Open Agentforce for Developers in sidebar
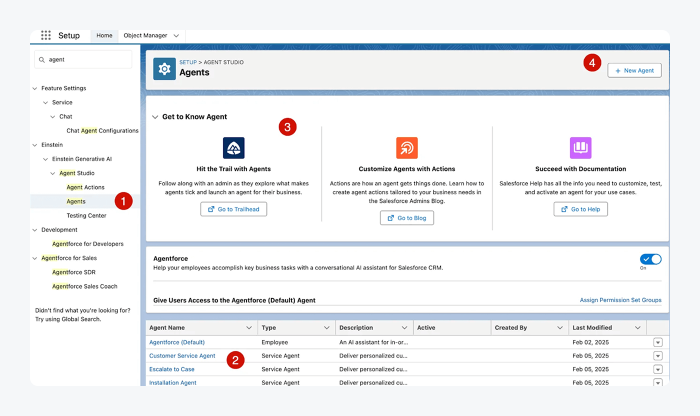The height and width of the screenshot is (416, 700). click(88, 244)
